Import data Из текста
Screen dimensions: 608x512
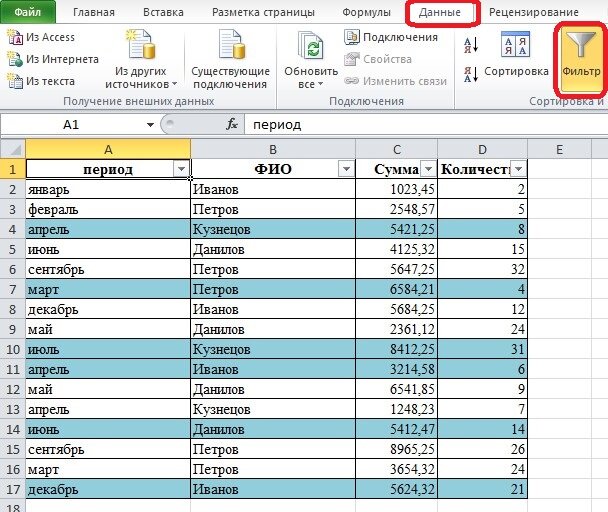coord(41,81)
